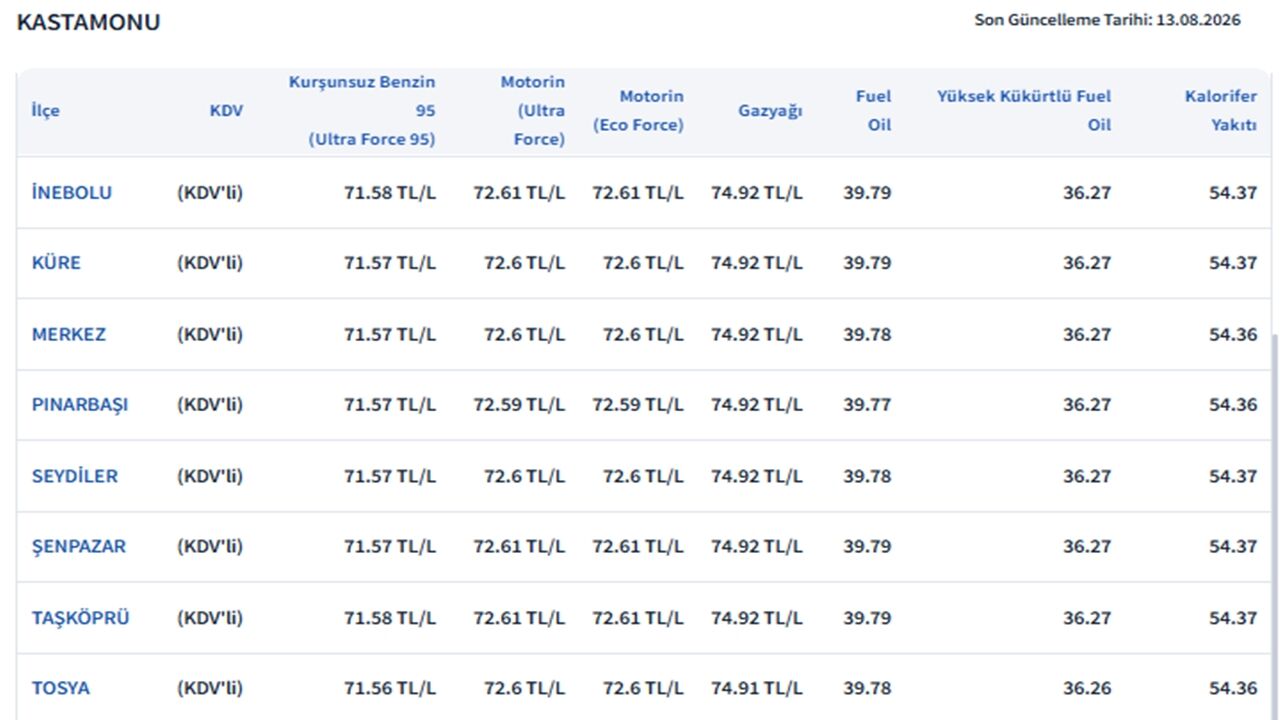Viewport: 1280px width, 720px height.
Task: Click the Motorin (Ultra Force) column header
Action: pyautogui.click(x=533, y=110)
